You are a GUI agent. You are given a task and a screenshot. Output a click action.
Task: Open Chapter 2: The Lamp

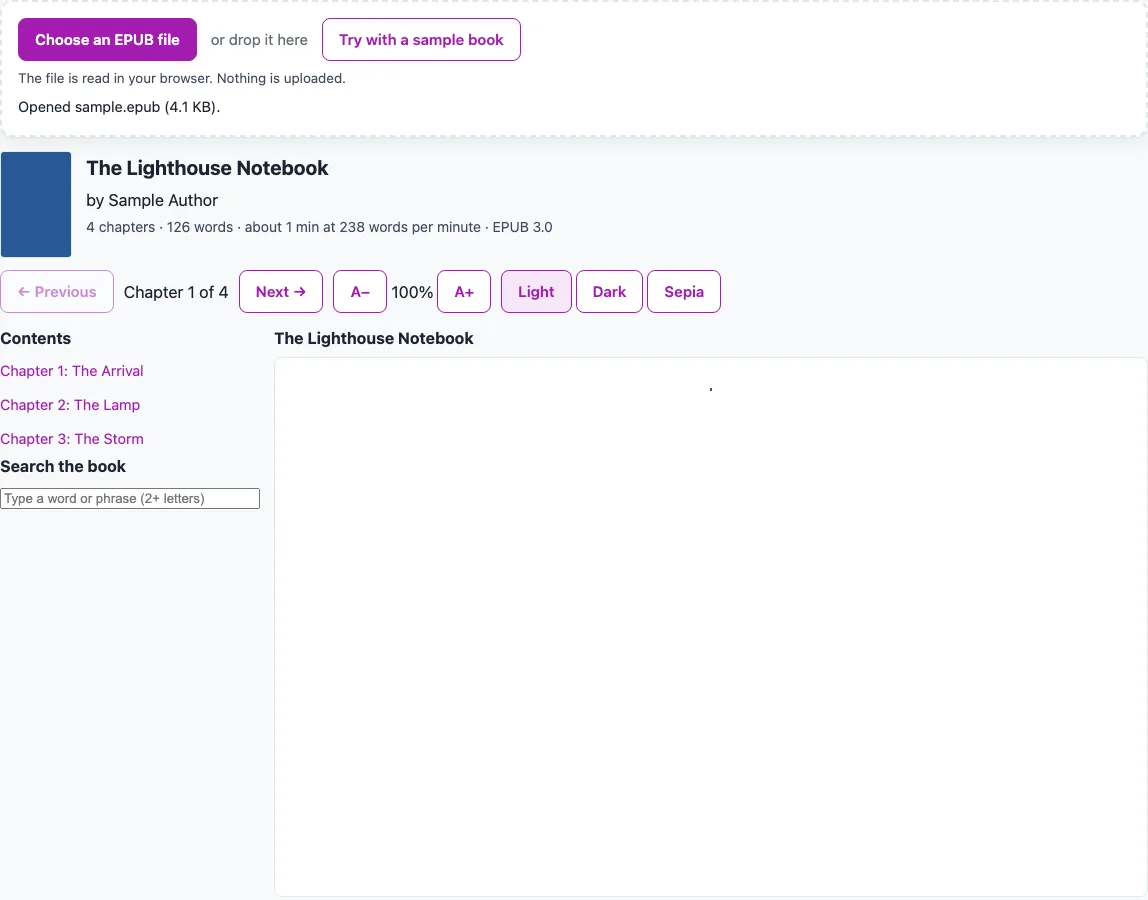coord(70,405)
